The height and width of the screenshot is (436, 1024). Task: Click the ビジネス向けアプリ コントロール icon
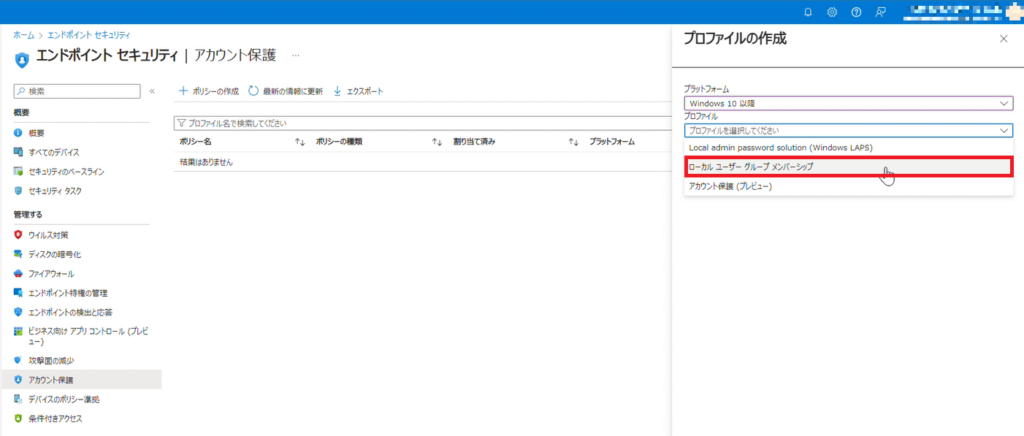(18, 332)
